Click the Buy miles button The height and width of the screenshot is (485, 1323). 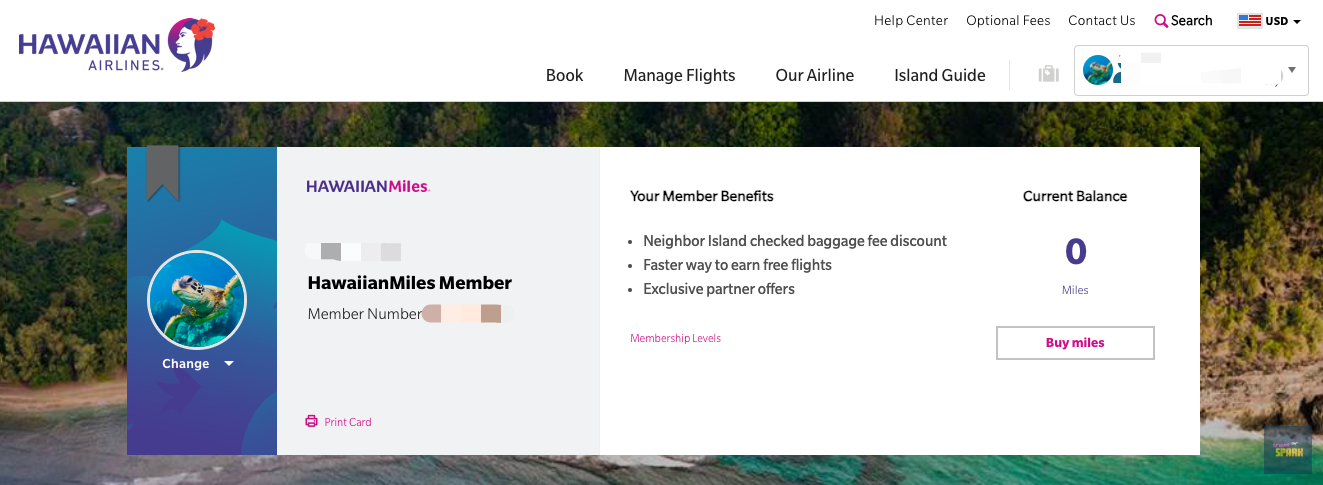click(x=1075, y=342)
